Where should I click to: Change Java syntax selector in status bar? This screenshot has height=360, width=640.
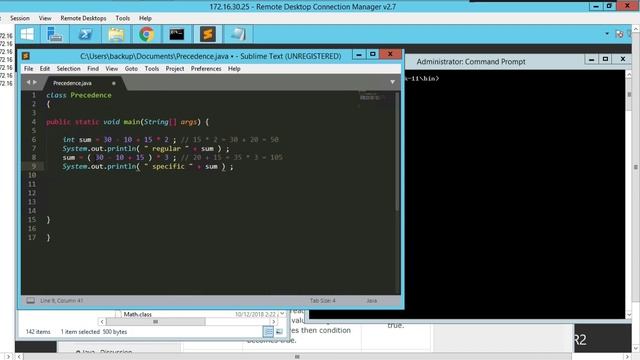(371, 301)
